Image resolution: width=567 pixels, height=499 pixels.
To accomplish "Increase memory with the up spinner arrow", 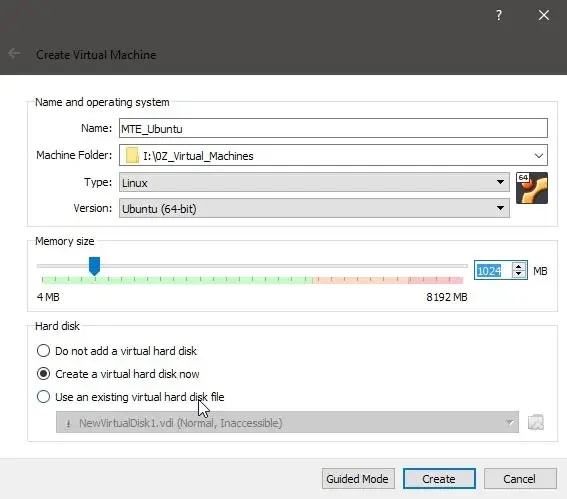I will [x=519, y=266].
